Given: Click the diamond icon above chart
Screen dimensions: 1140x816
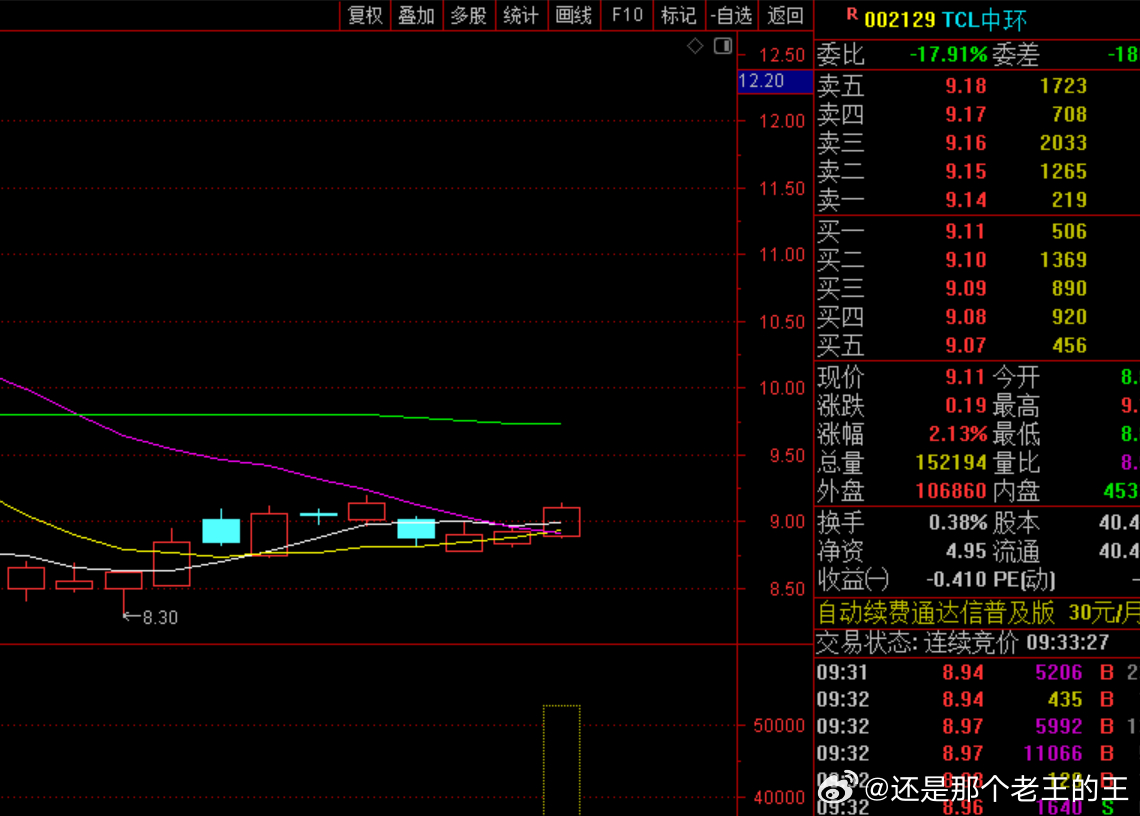Looking at the screenshot, I should tap(695, 47).
